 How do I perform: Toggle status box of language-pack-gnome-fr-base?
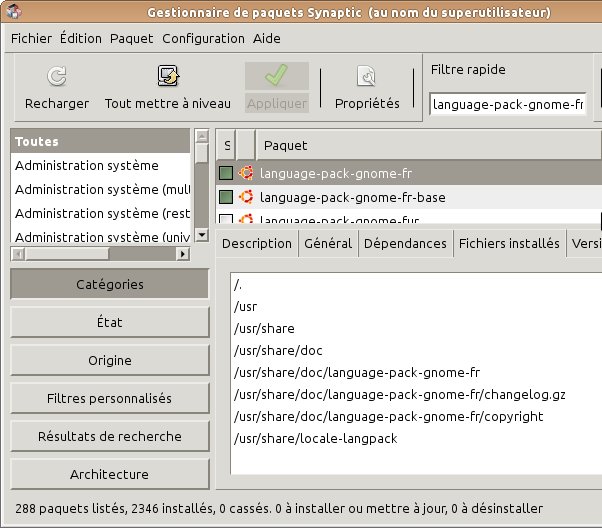pyautogui.click(x=226, y=197)
